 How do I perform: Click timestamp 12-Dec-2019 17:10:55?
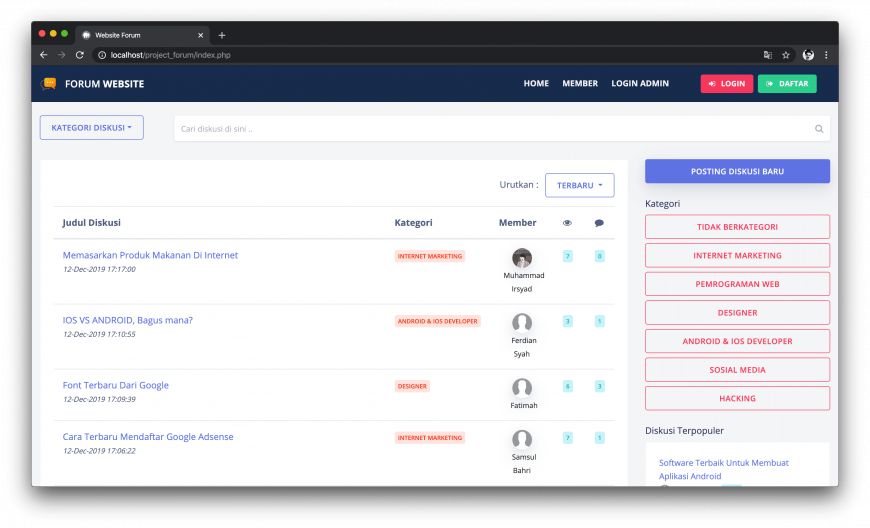point(99,334)
